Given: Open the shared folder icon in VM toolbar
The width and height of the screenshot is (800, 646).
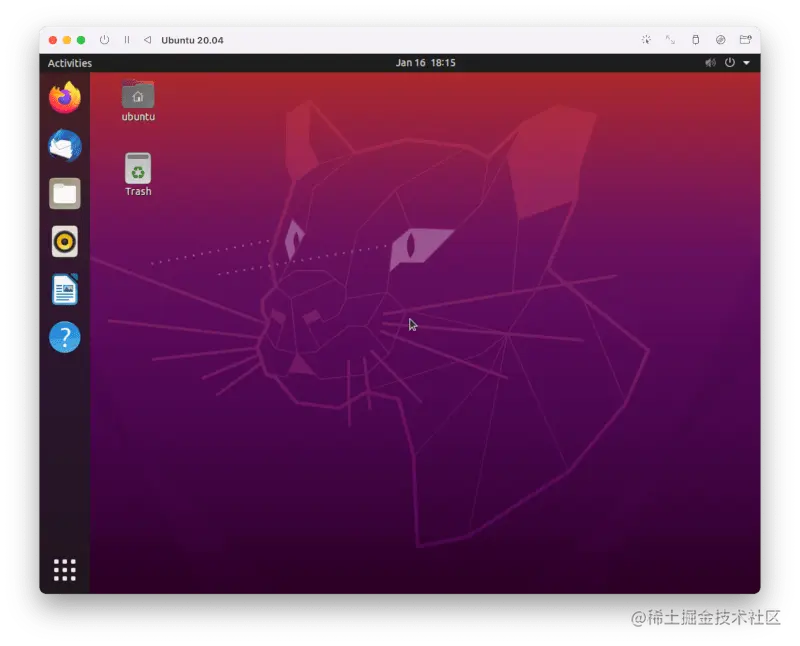Looking at the screenshot, I should [745, 40].
